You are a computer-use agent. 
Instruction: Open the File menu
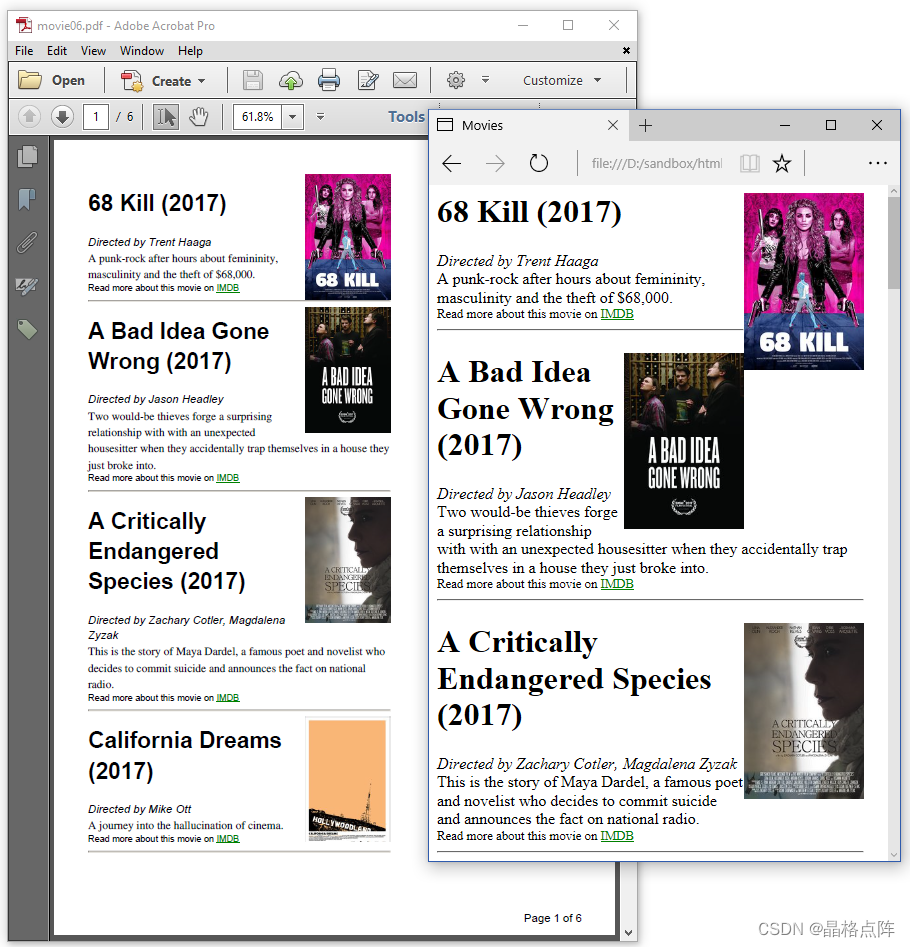pos(24,51)
